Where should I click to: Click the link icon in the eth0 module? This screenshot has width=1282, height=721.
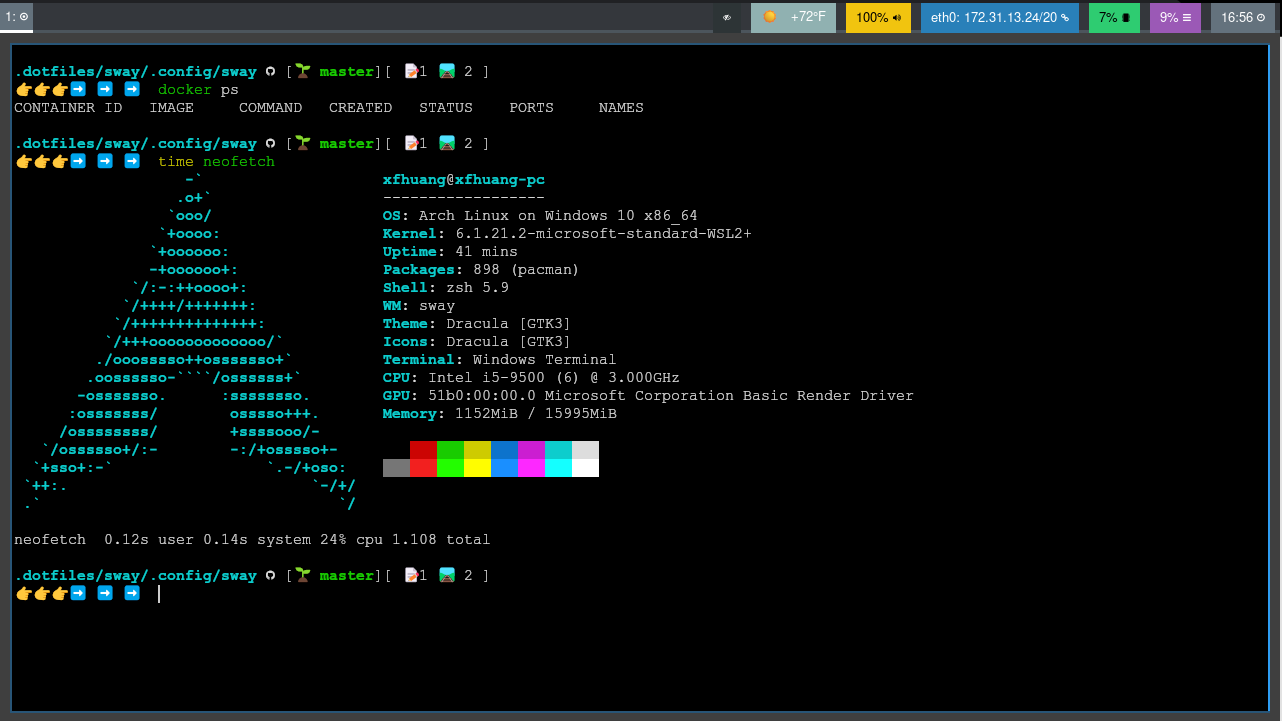1065,17
